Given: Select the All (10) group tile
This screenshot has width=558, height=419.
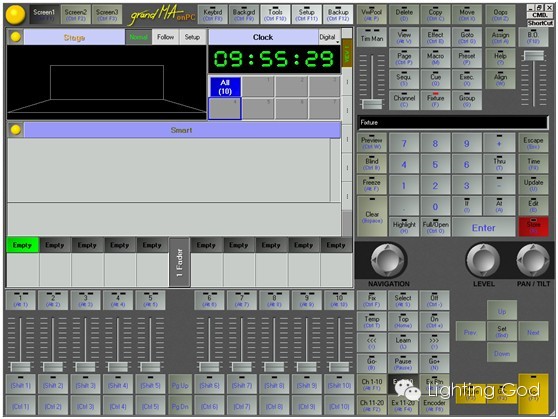Looking at the screenshot, I should click(x=225, y=87).
